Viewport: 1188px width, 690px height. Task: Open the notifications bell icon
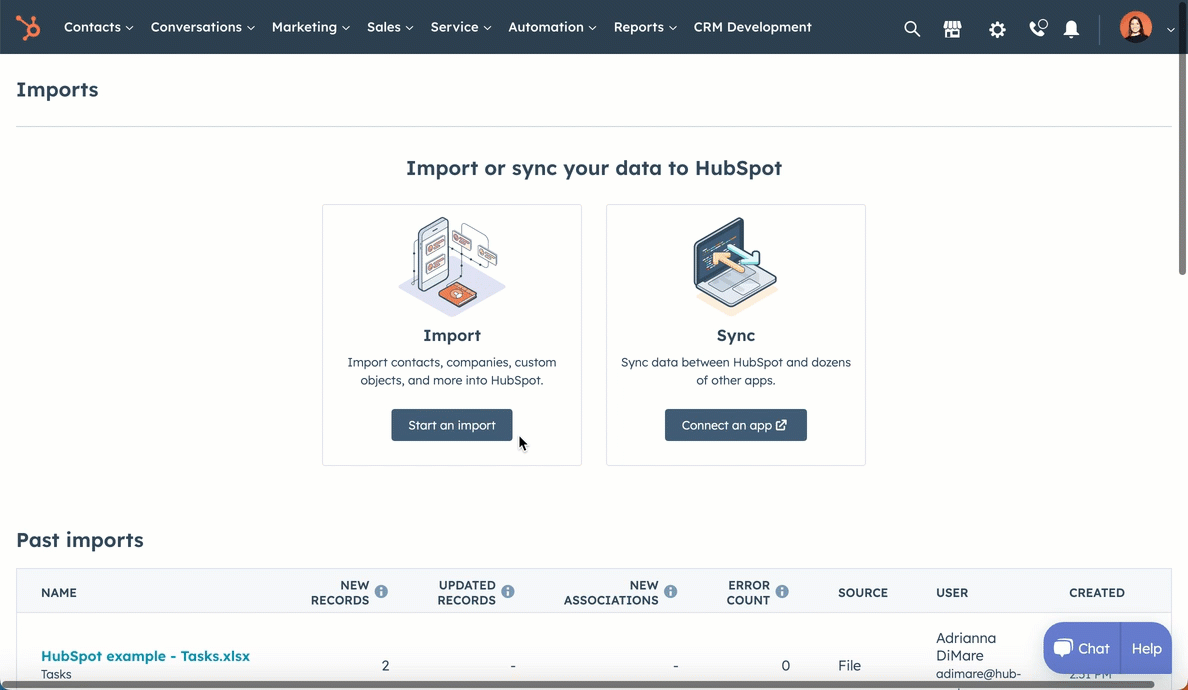[x=1071, y=29]
